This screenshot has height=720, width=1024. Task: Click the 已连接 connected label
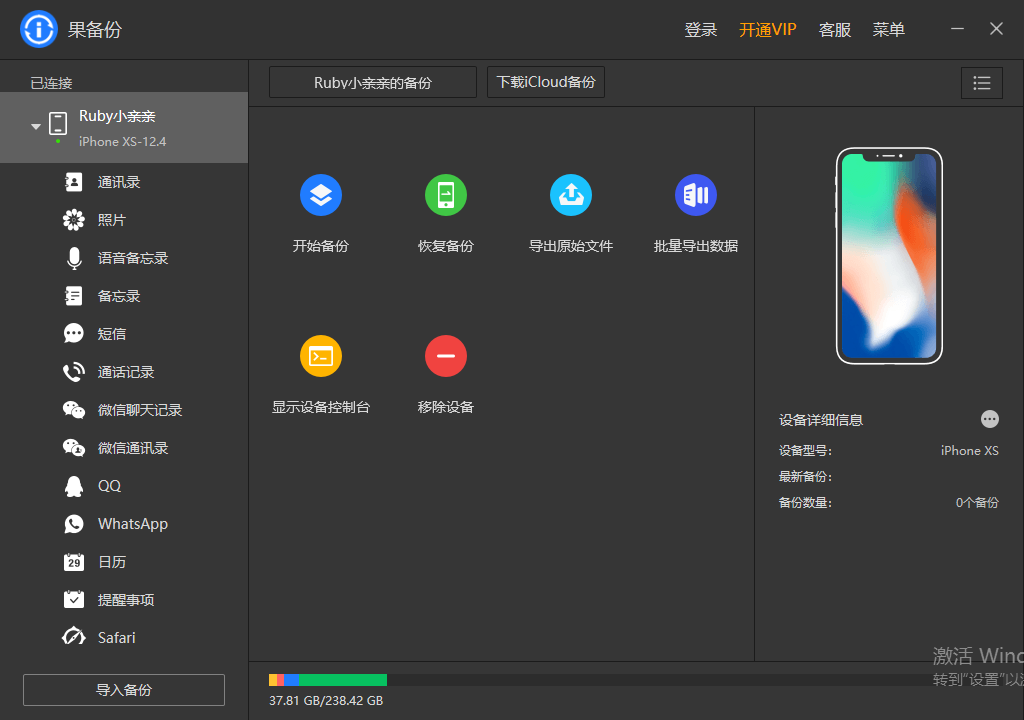click(x=52, y=83)
